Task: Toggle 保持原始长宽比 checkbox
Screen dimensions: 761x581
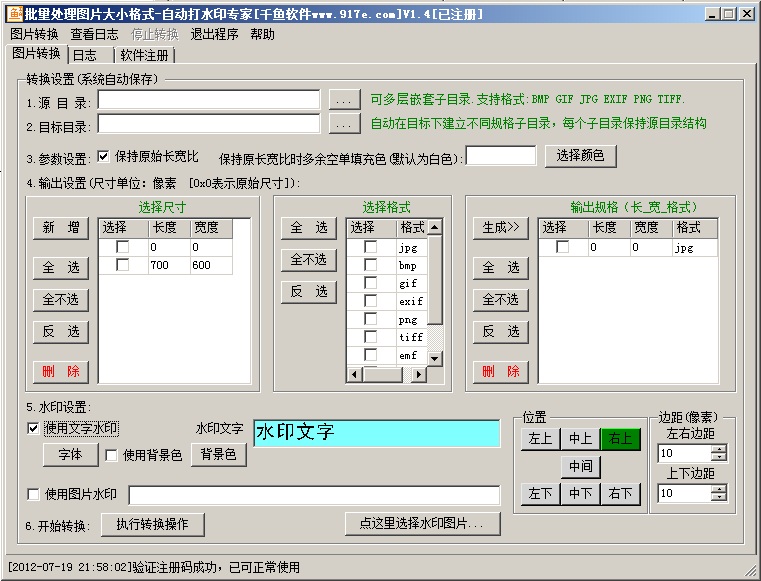Action: click(103, 157)
